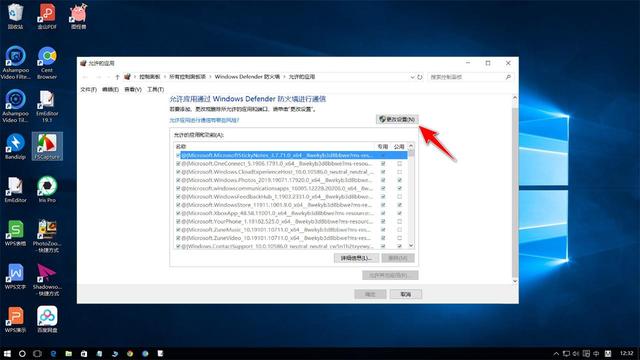This screenshot has height=360, width=640.
Task: Click the window's vertical scrollbar thumb
Action: 515,192
